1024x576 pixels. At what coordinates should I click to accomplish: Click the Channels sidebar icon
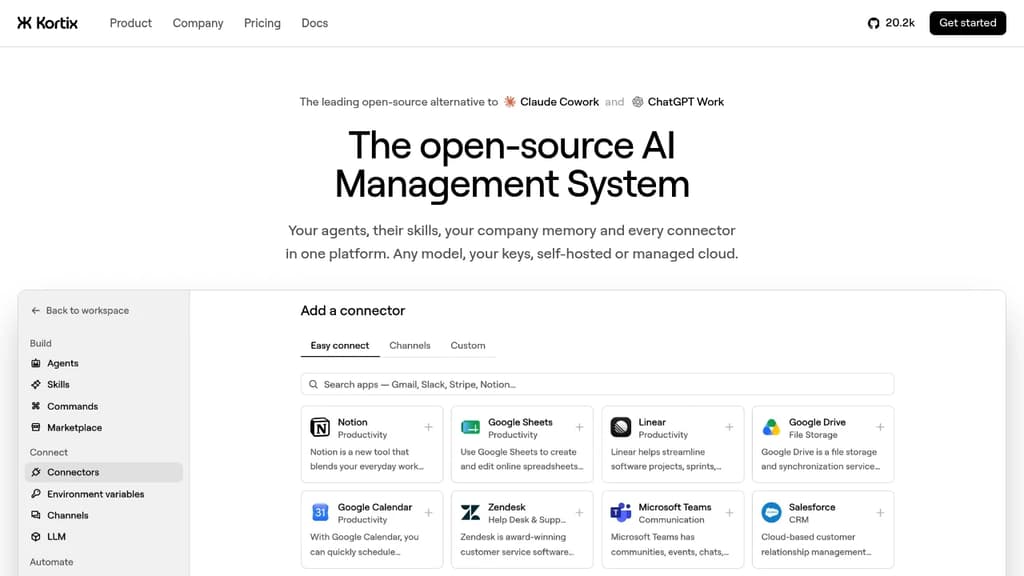coord(36,515)
